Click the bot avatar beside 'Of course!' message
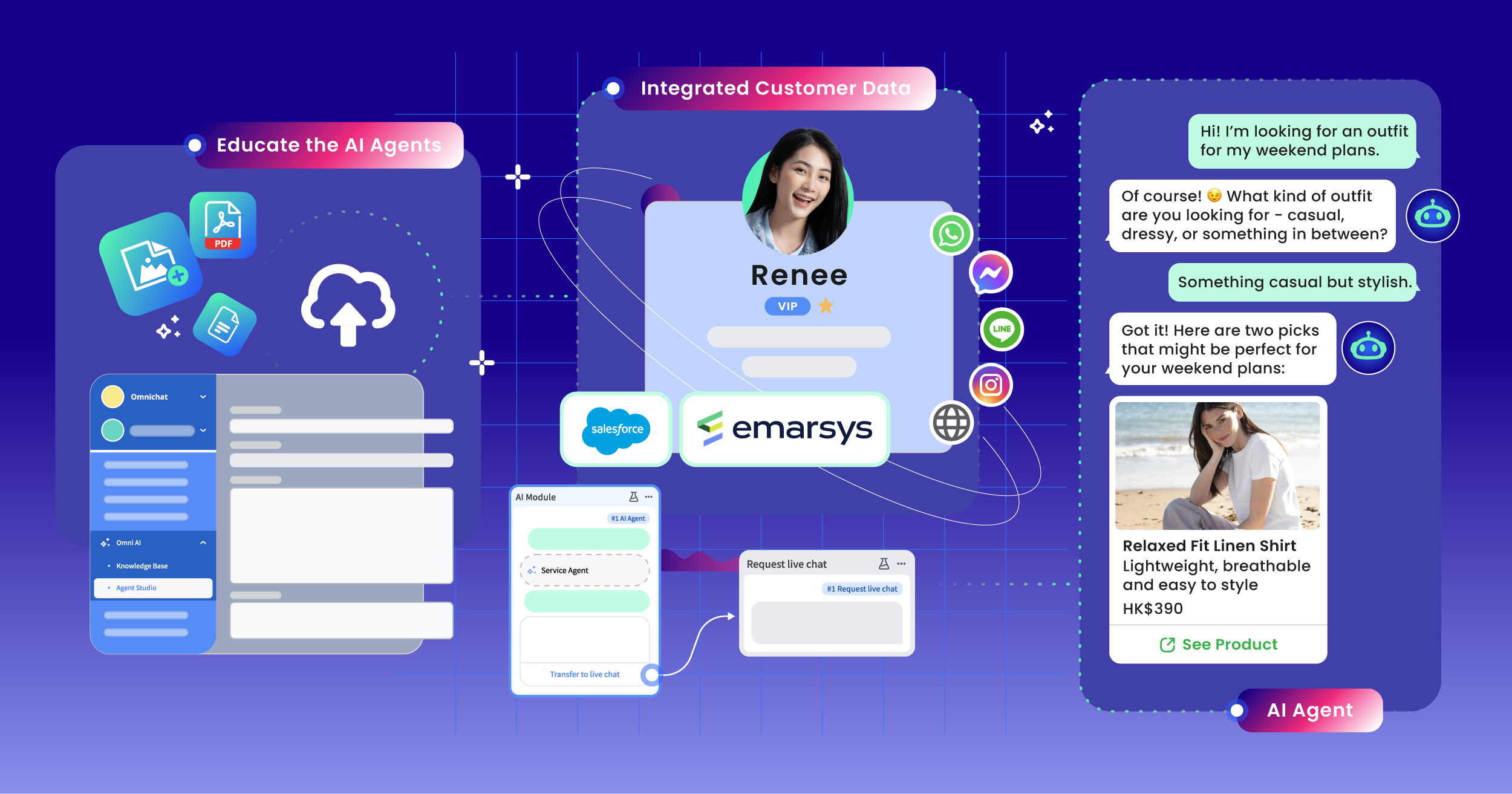Viewport: 1512px width, 794px height. 1432,216
